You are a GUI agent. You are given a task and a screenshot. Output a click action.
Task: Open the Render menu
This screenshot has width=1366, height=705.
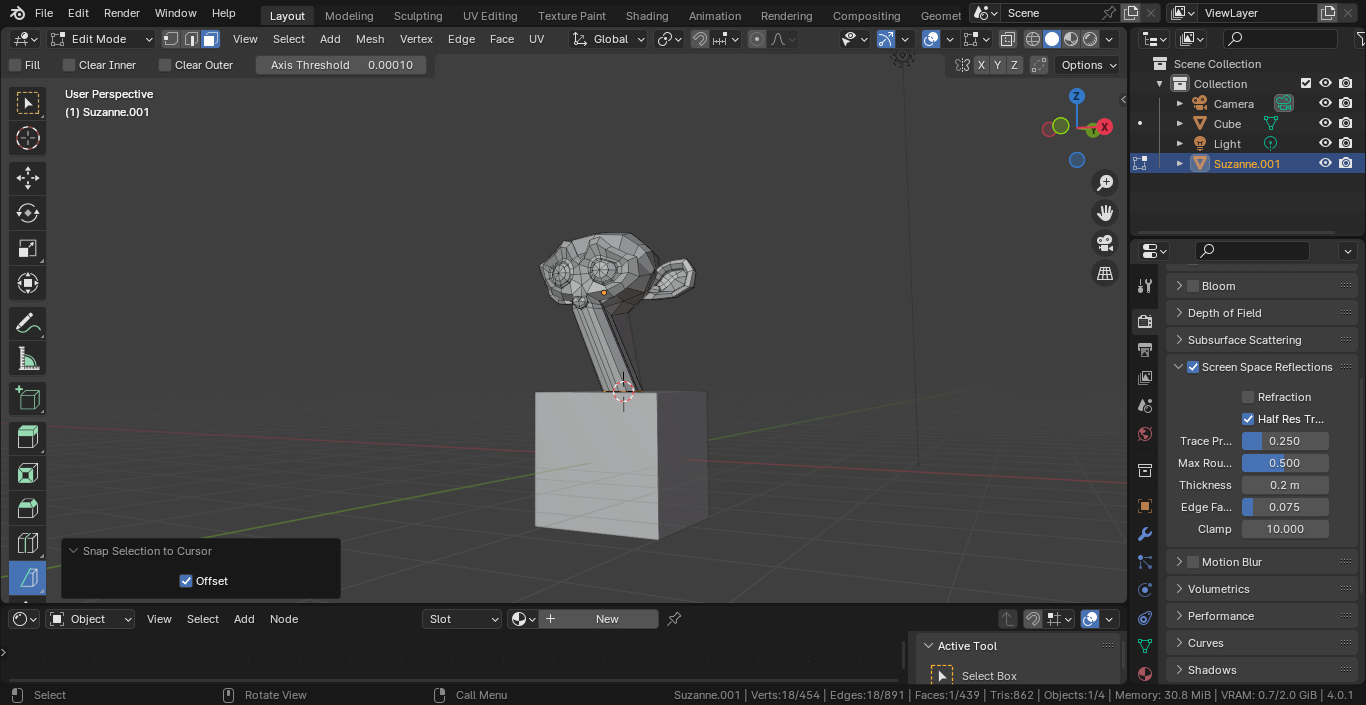pyautogui.click(x=122, y=13)
